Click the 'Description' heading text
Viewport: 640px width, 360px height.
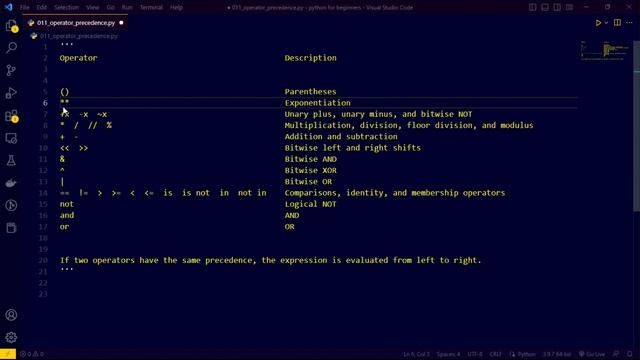[310, 58]
